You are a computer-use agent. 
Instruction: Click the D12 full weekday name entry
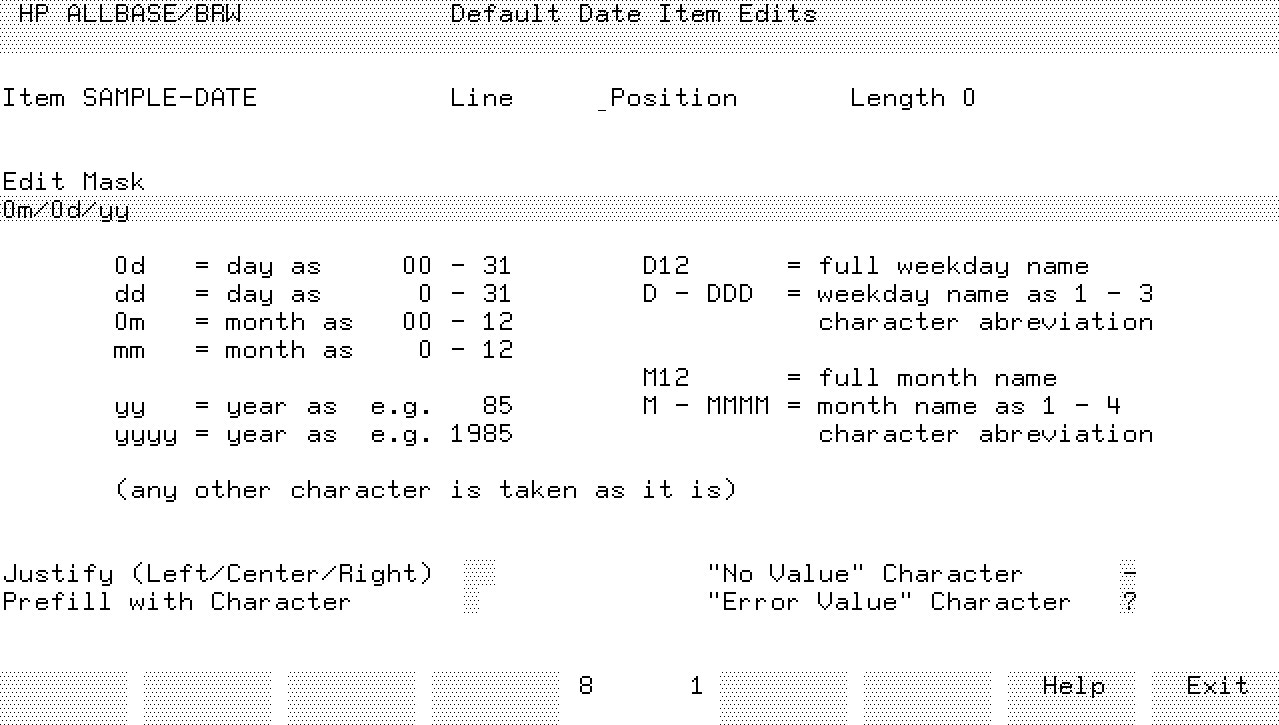[666, 266]
